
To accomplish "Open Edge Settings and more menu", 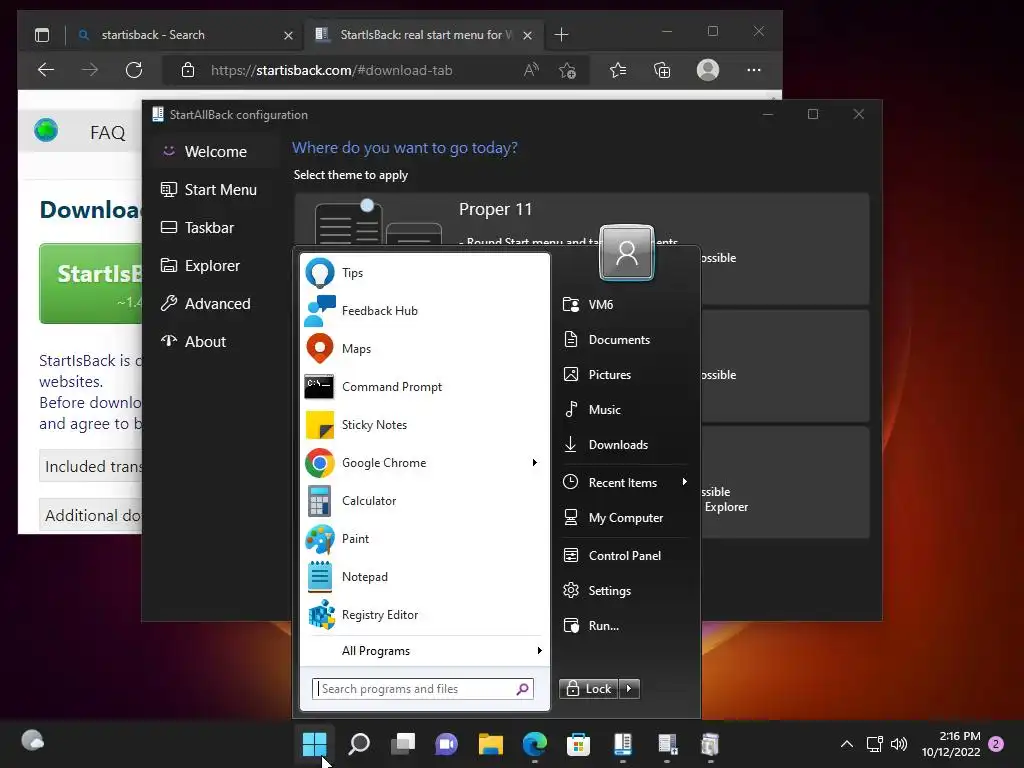I will [x=754, y=70].
